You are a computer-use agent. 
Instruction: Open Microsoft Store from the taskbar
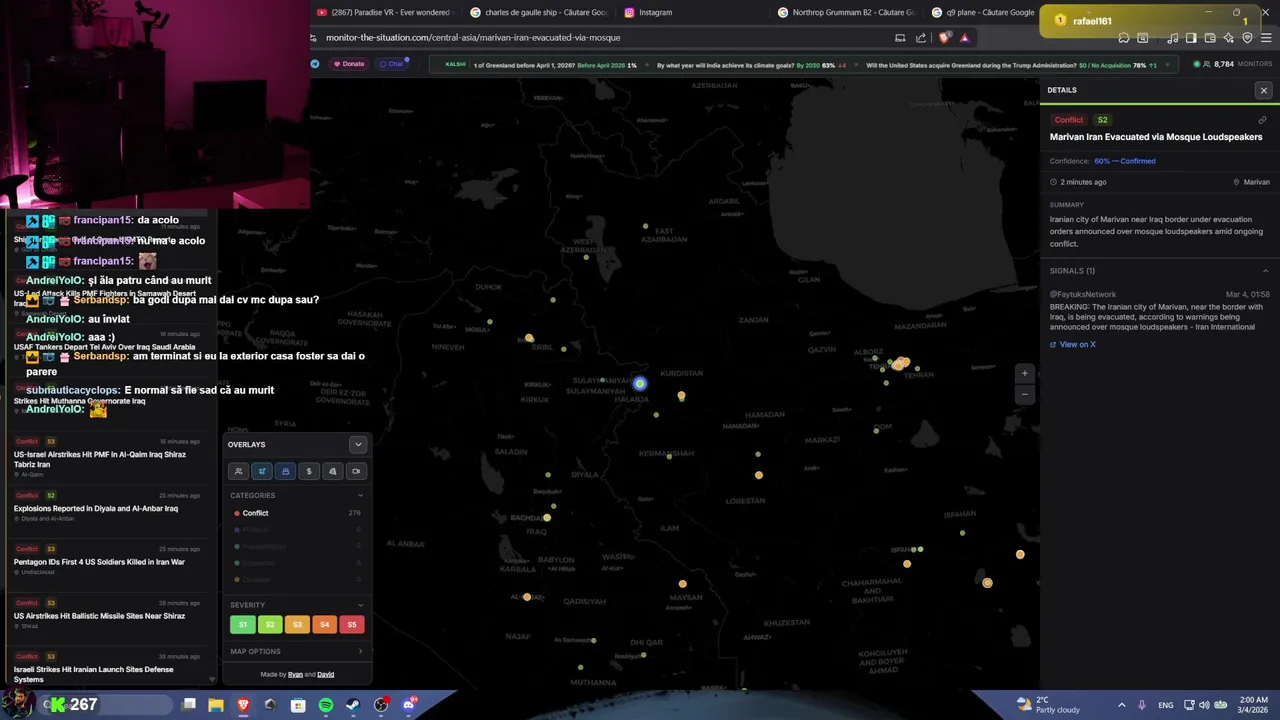click(x=298, y=705)
